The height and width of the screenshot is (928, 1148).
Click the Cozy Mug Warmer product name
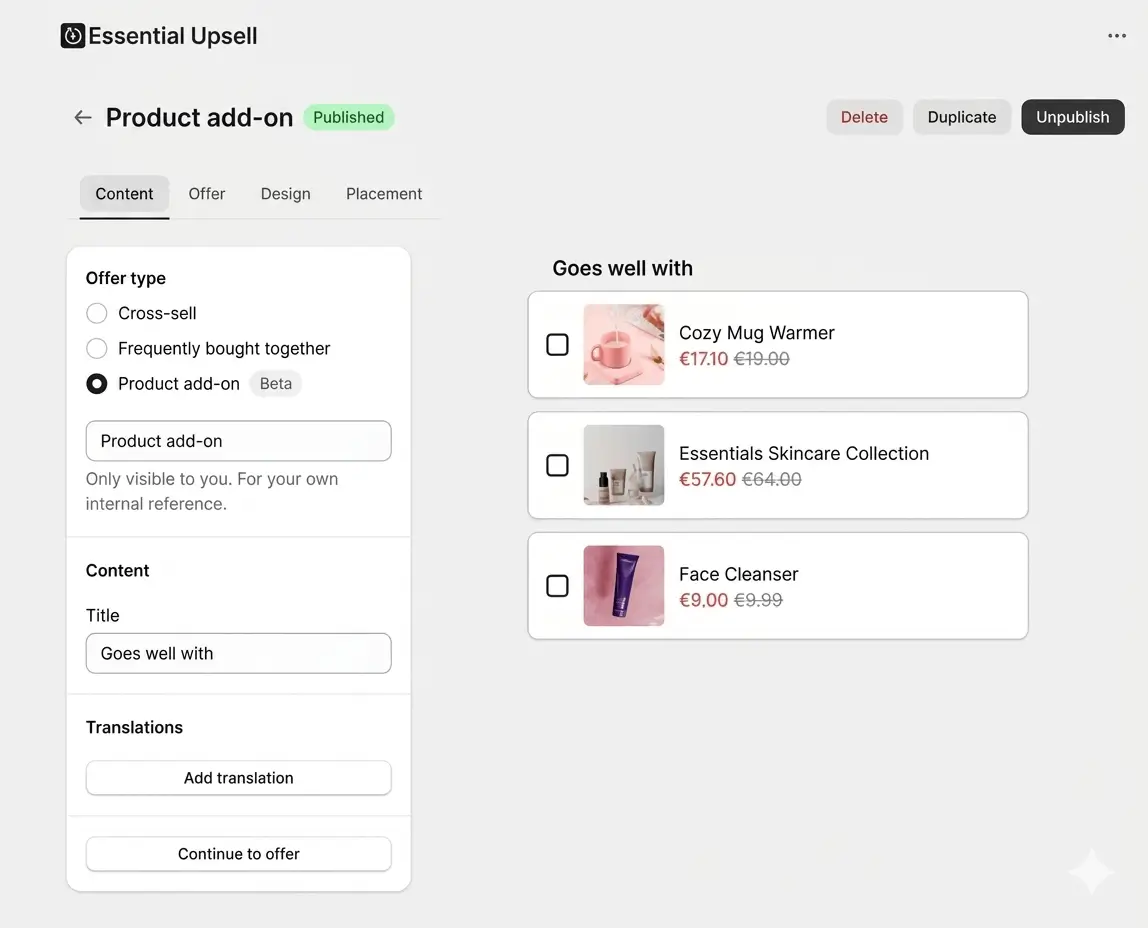[756, 333]
